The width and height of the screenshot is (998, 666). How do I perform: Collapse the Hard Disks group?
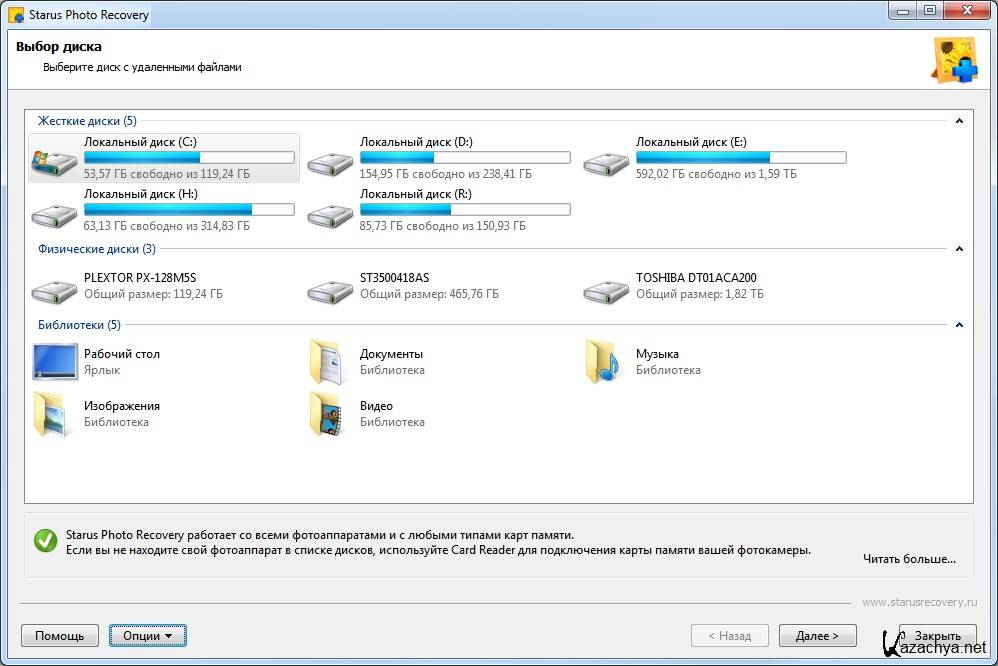coord(959,121)
